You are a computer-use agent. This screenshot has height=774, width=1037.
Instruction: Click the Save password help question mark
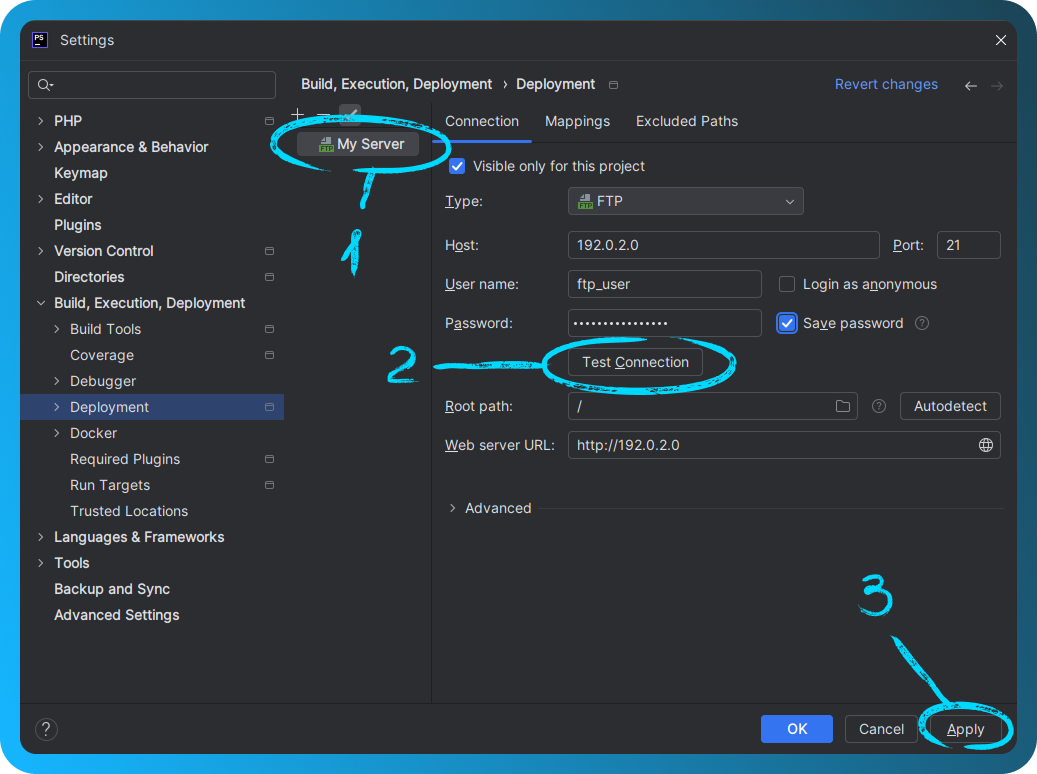921,323
